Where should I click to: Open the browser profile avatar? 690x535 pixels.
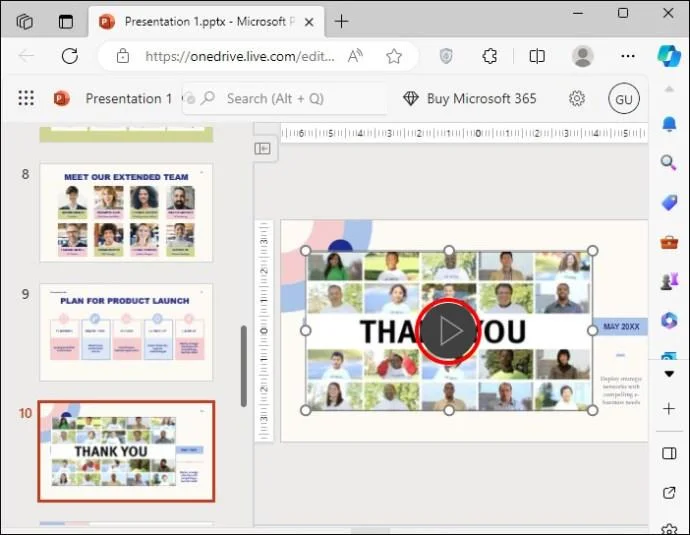coord(583,56)
